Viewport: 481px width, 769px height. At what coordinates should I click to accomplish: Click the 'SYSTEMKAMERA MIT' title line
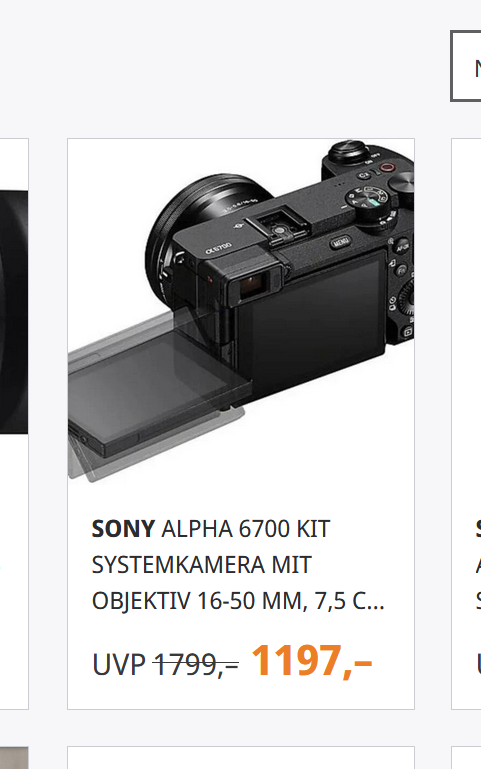click(202, 565)
